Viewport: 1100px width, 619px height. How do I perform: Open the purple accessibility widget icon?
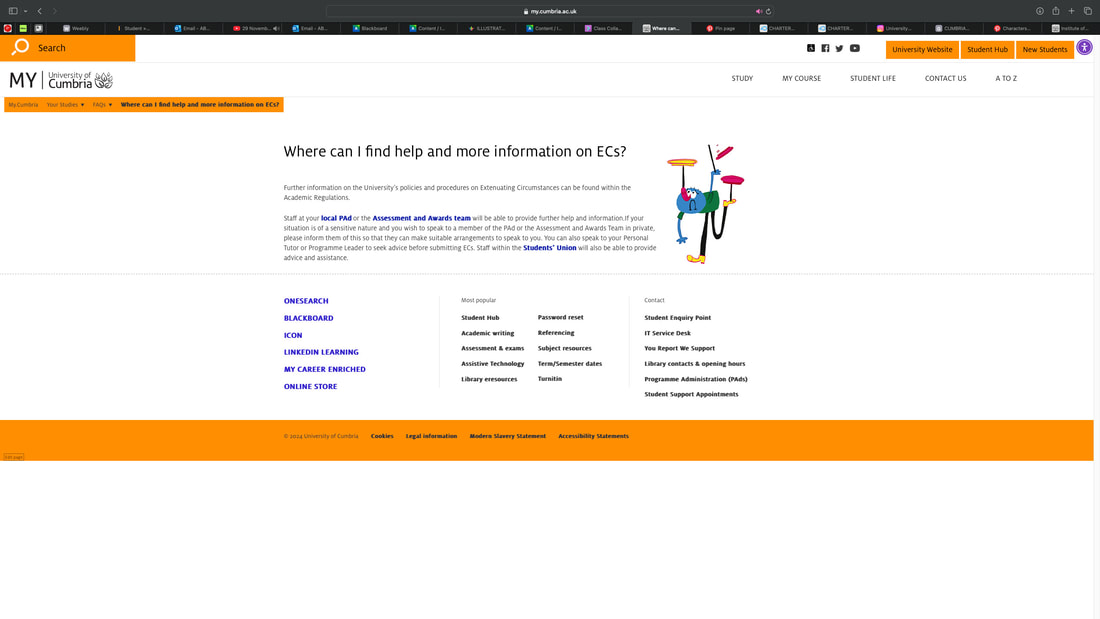point(1084,47)
